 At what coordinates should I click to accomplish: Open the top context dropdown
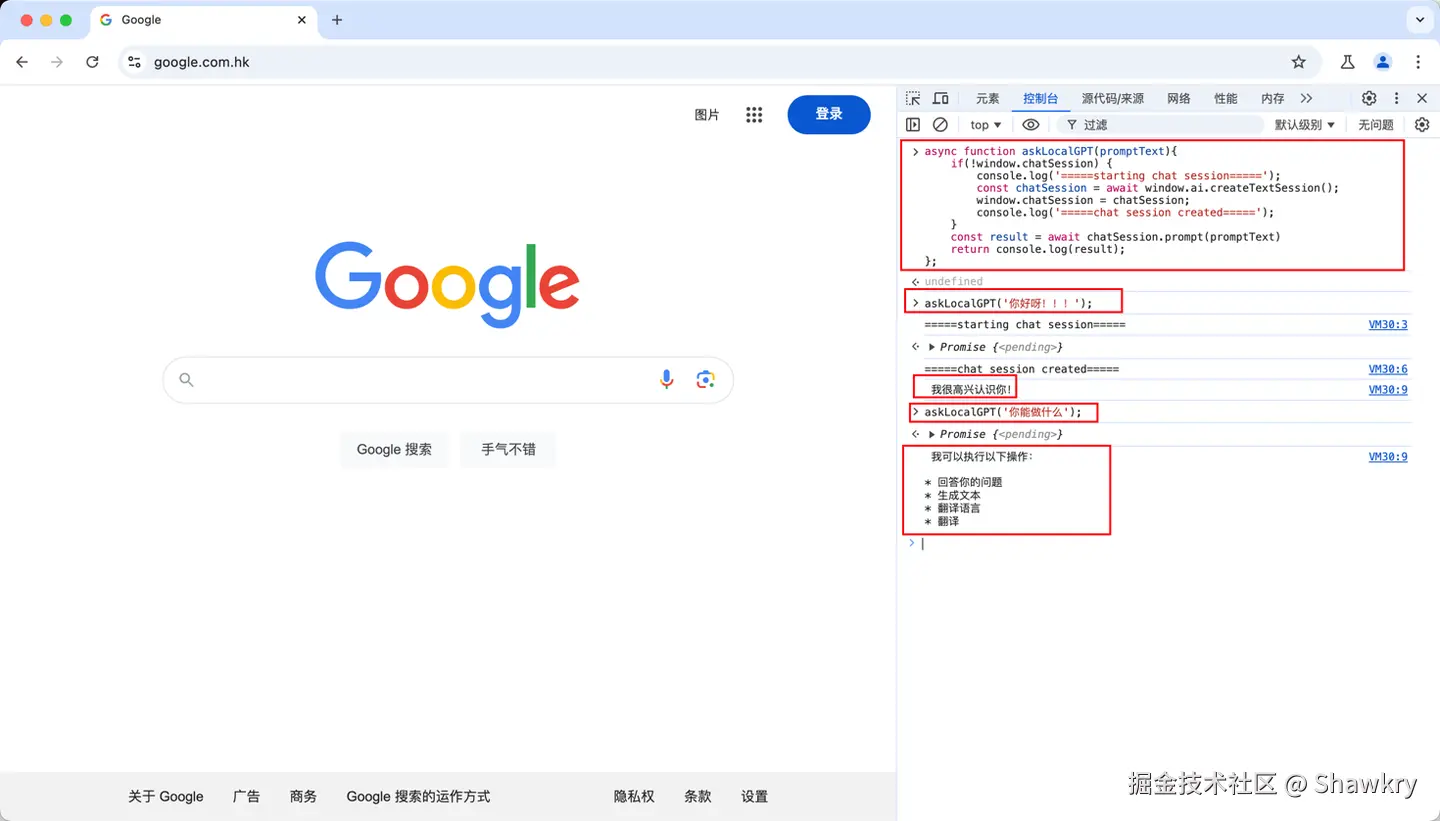pos(986,125)
